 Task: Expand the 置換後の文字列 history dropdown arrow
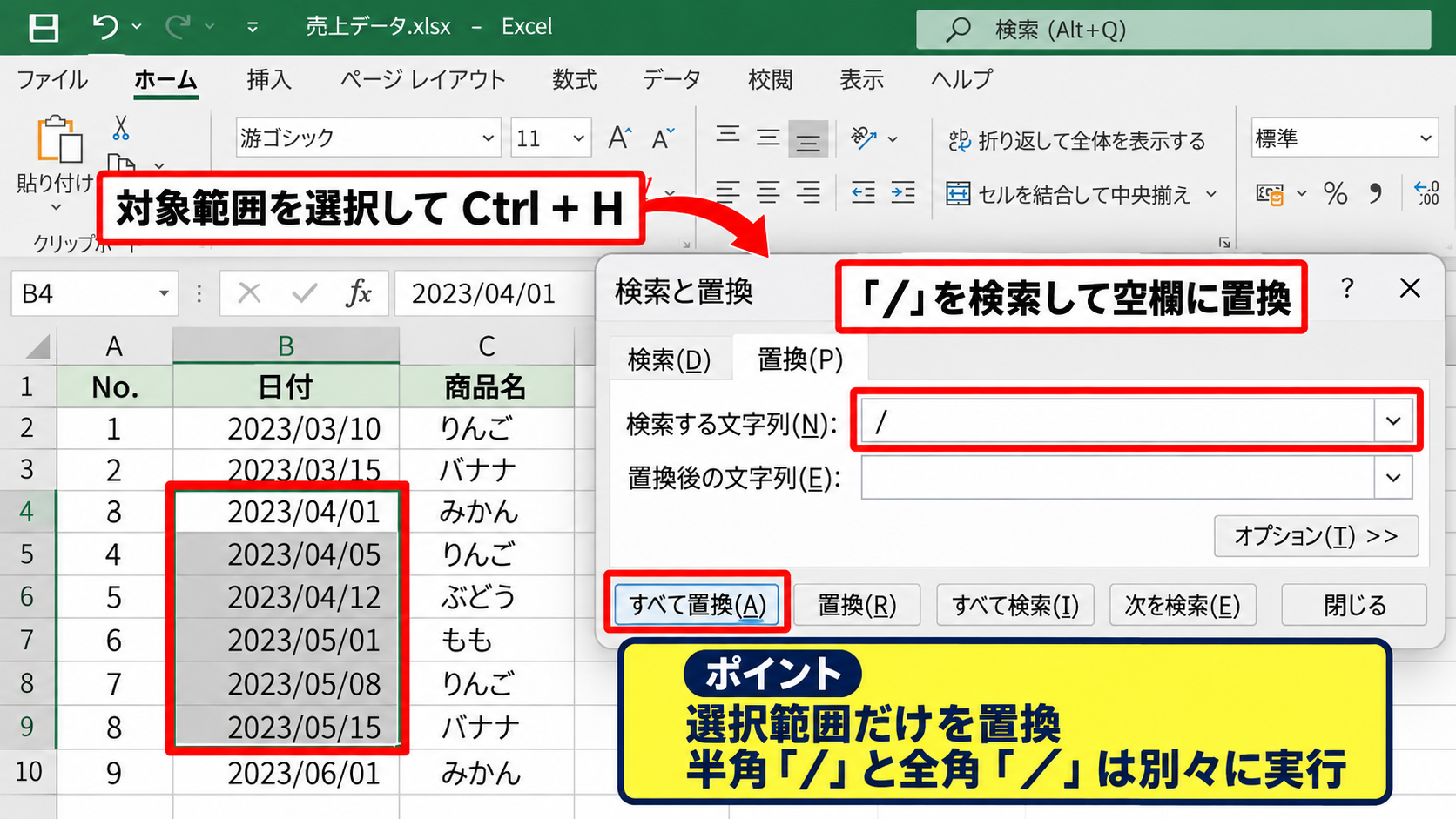point(1393,478)
